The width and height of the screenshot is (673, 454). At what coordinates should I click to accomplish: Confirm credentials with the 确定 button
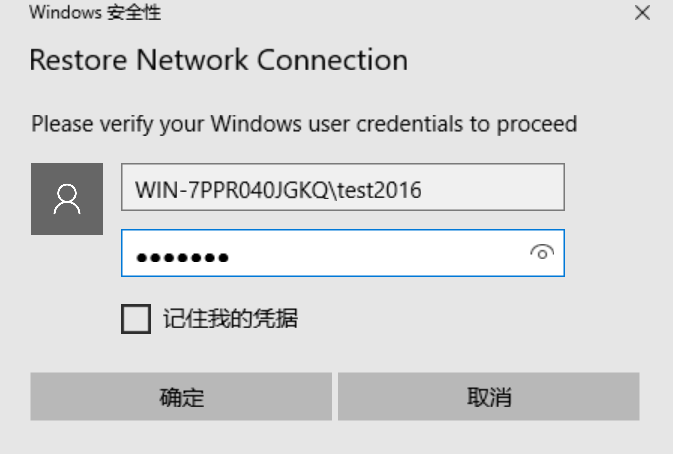(181, 396)
